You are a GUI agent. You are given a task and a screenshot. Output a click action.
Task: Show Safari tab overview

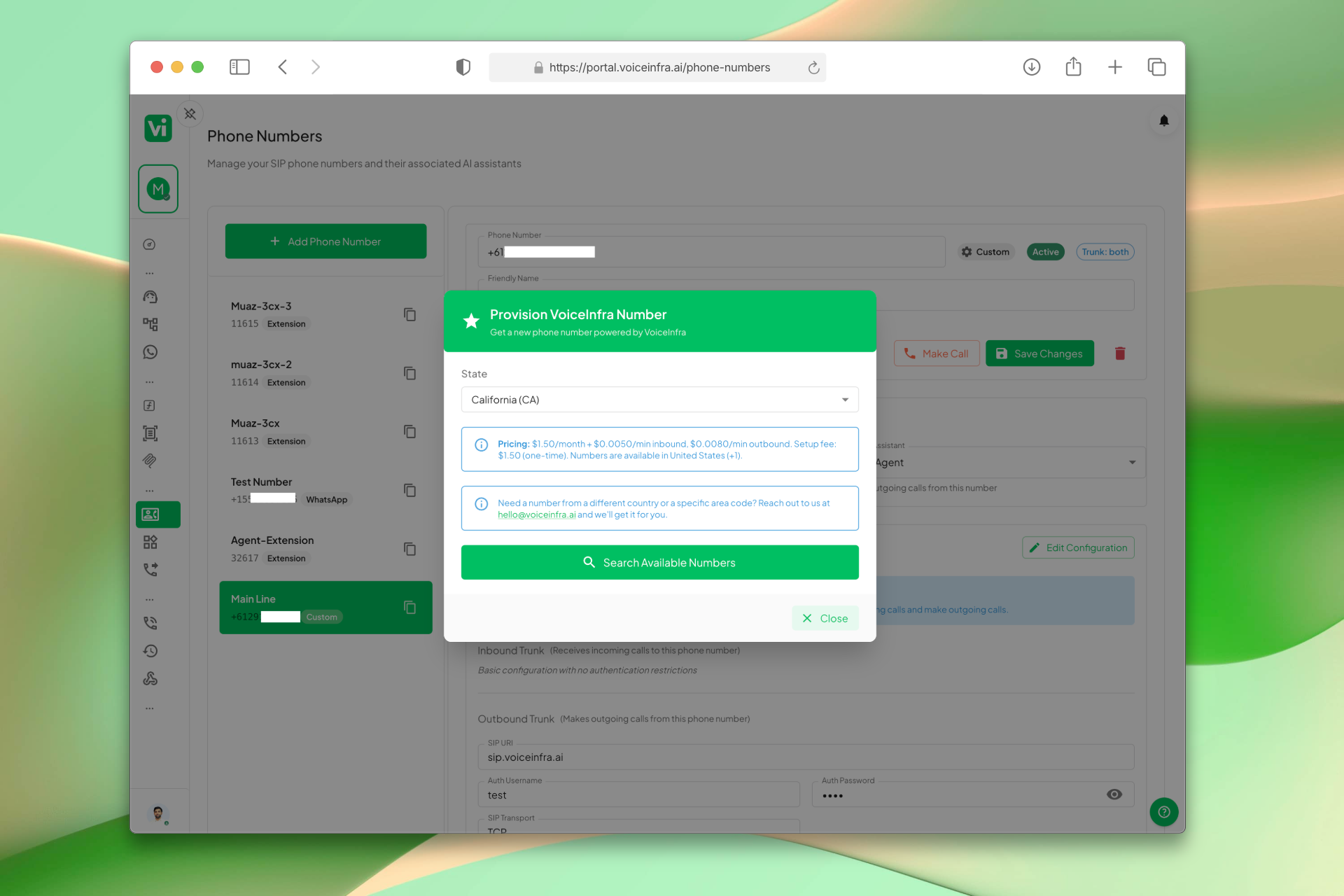point(1156,67)
